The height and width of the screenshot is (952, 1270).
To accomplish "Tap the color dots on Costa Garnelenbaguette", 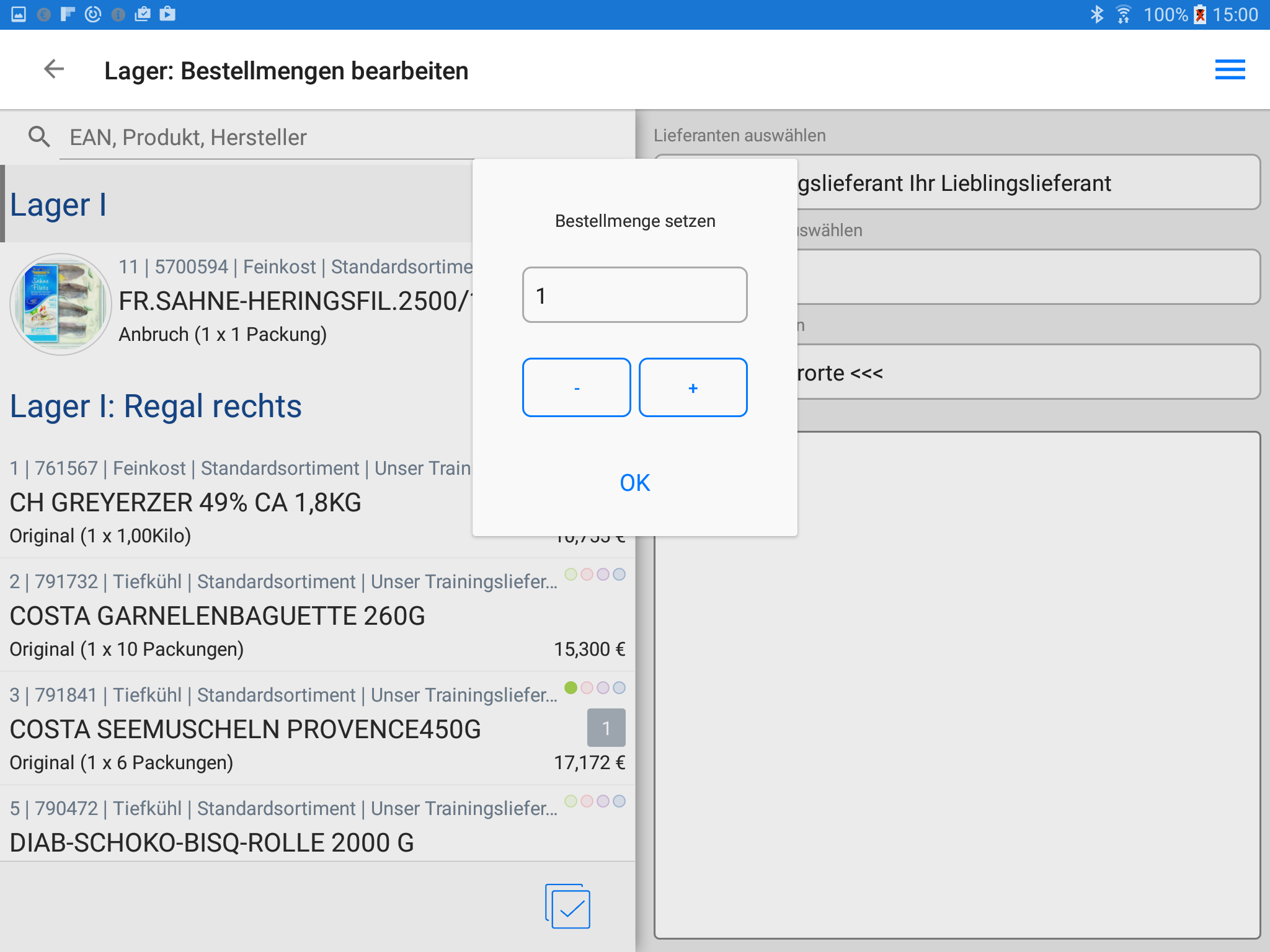I will point(595,575).
